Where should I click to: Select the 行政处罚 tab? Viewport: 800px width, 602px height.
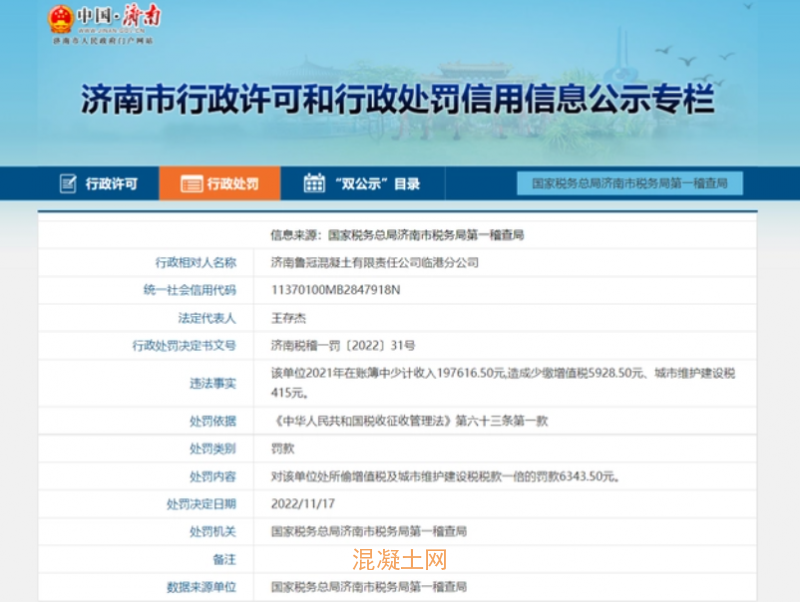click(232, 184)
